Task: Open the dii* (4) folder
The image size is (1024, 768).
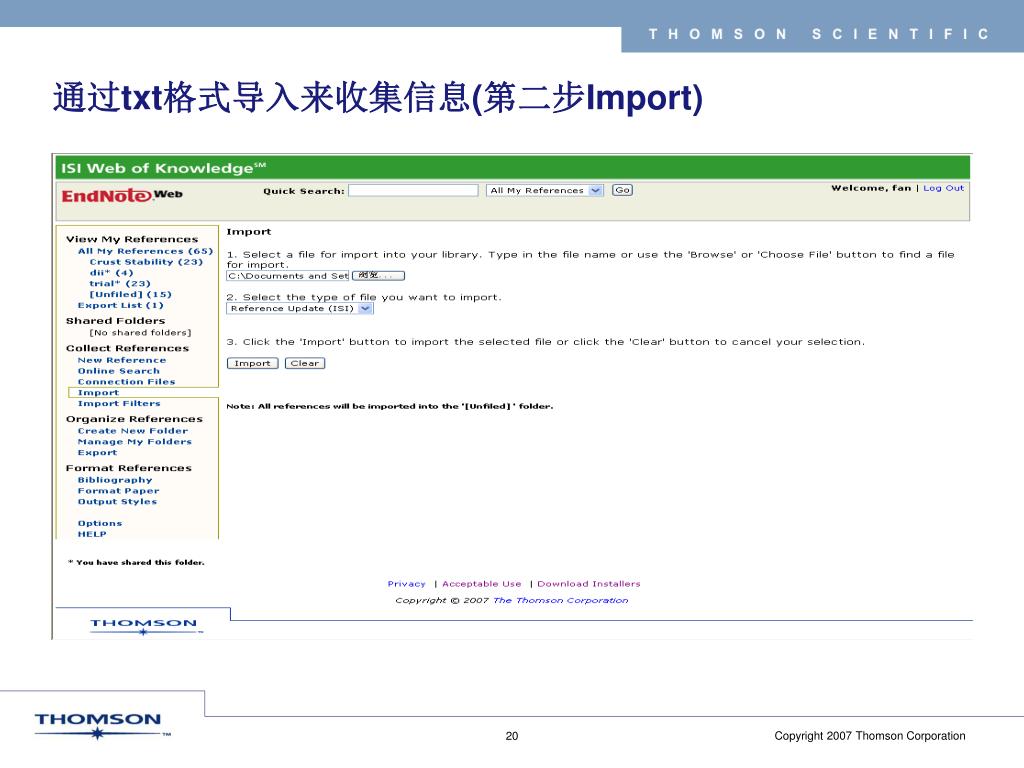Action: click(111, 273)
